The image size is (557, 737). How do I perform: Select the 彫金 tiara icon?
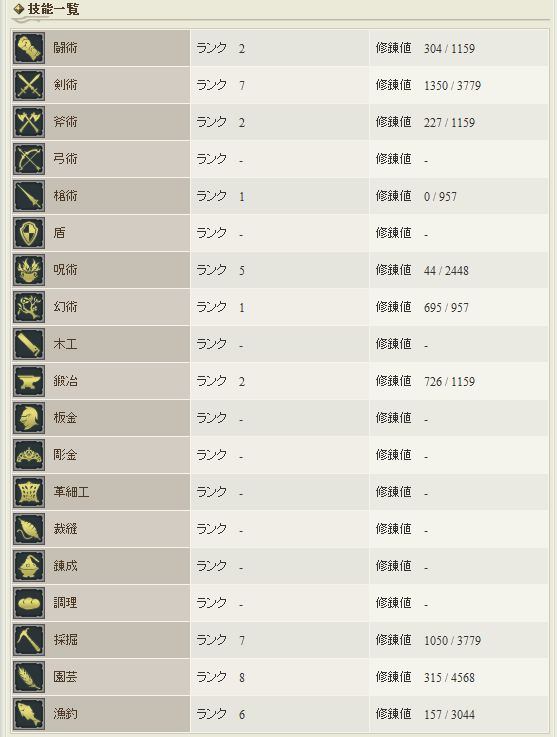(x=29, y=455)
